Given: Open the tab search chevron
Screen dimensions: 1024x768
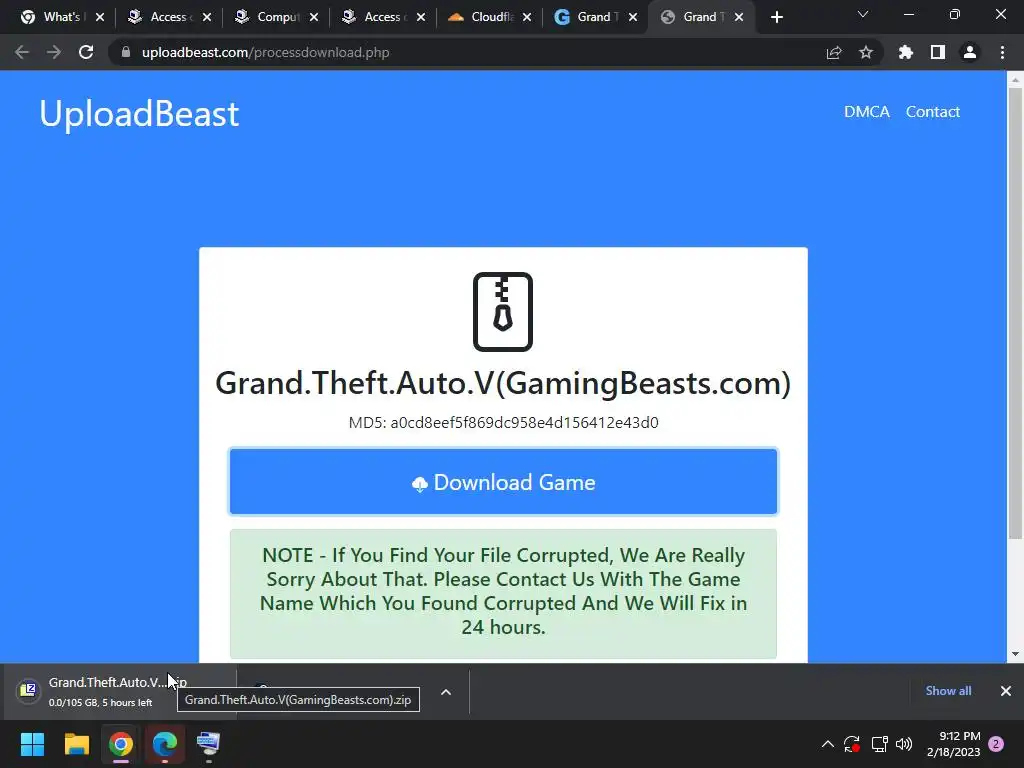Looking at the screenshot, I should 863,14.
